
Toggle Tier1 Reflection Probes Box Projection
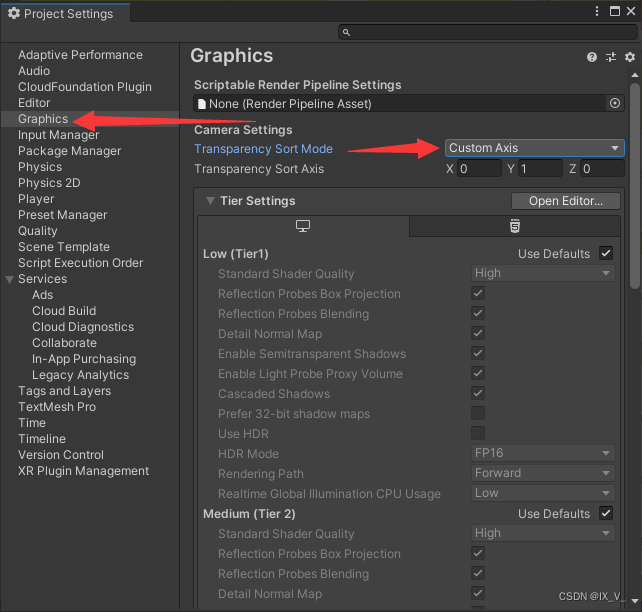tap(478, 293)
